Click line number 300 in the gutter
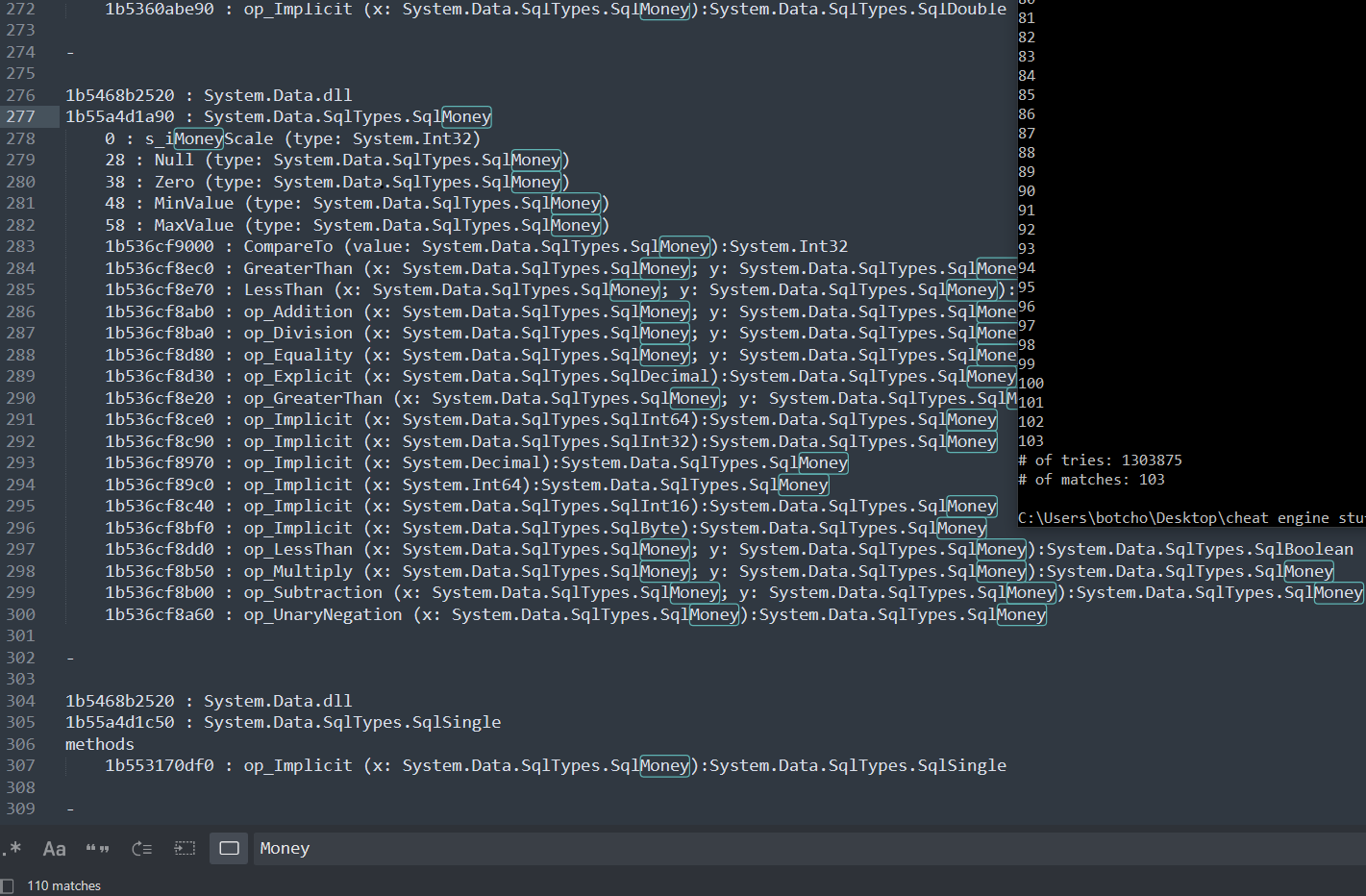The height and width of the screenshot is (896, 1366). (20, 614)
